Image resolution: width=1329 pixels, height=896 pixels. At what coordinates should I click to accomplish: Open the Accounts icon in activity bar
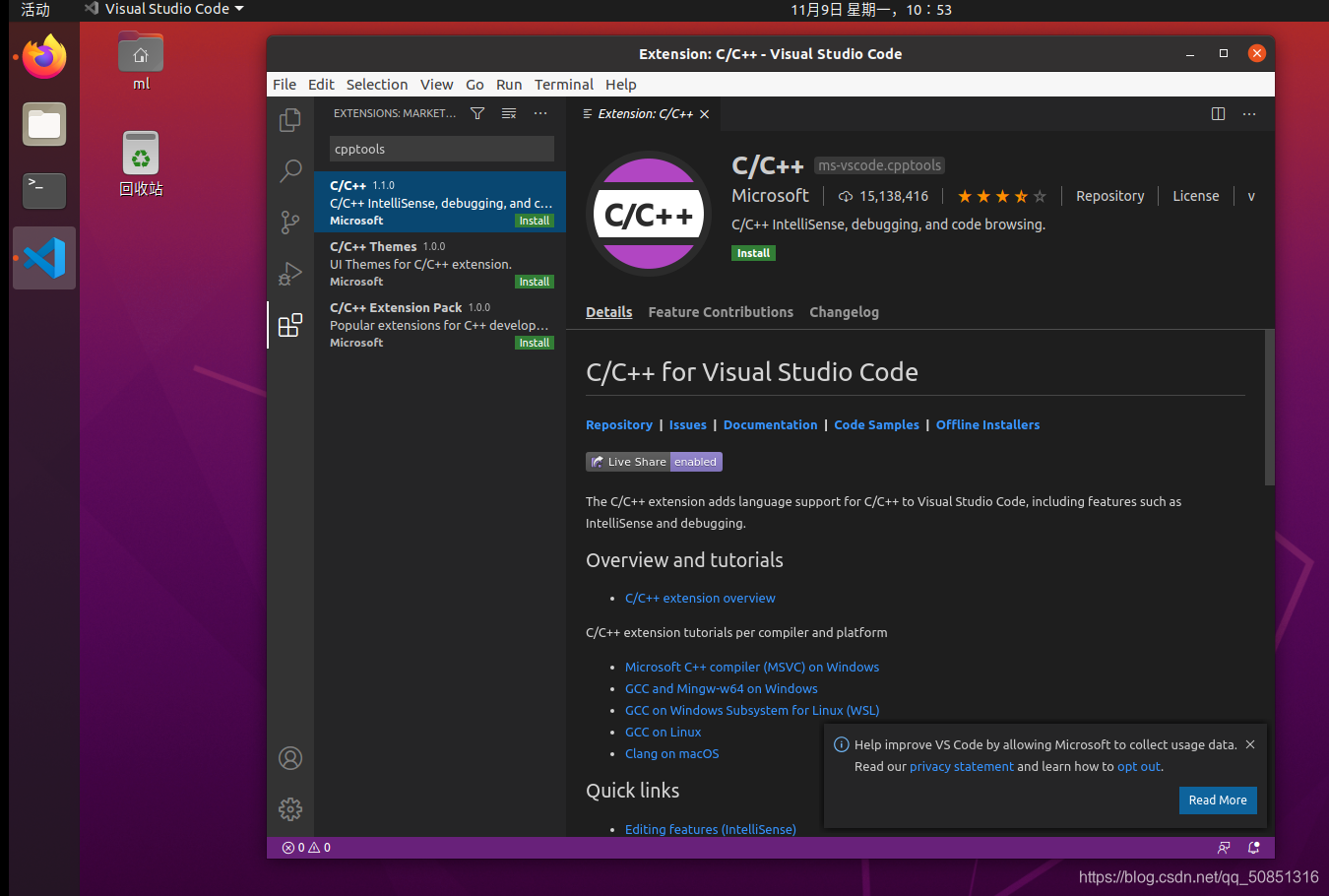(290, 758)
